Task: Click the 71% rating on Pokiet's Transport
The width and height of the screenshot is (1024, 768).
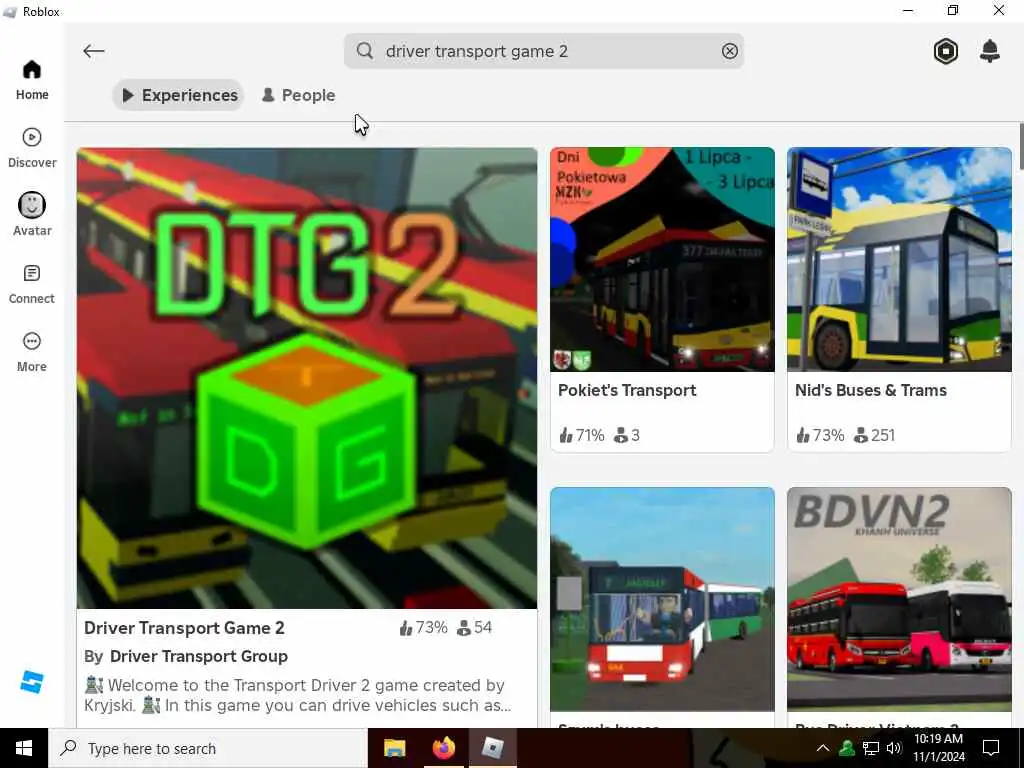Action: 581,435
